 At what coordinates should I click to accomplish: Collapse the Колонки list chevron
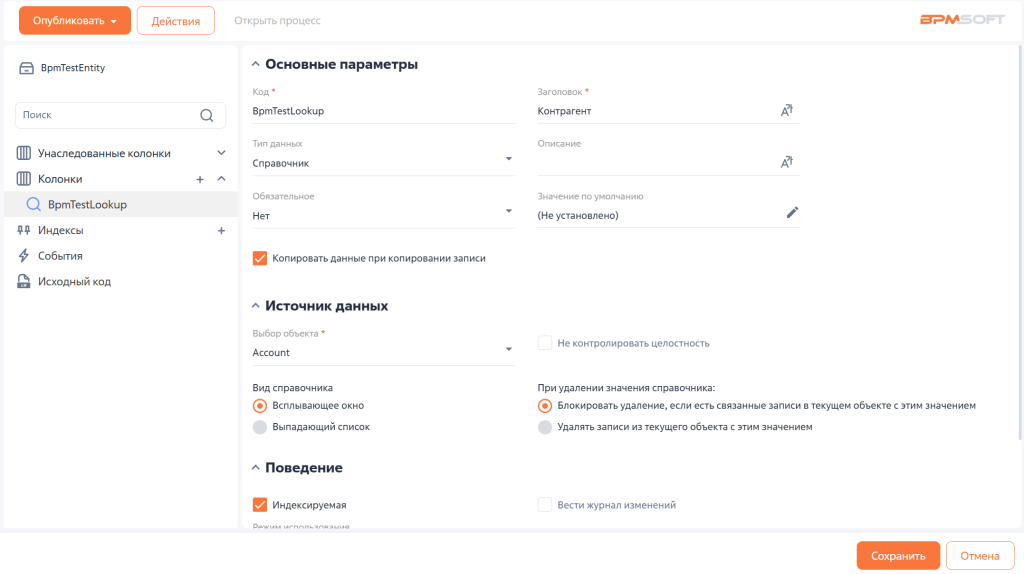click(x=221, y=178)
